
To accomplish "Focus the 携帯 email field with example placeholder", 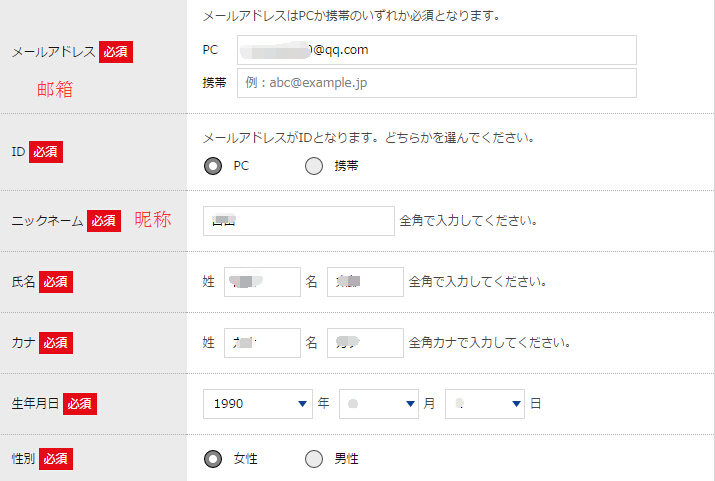I will [436, 83].
